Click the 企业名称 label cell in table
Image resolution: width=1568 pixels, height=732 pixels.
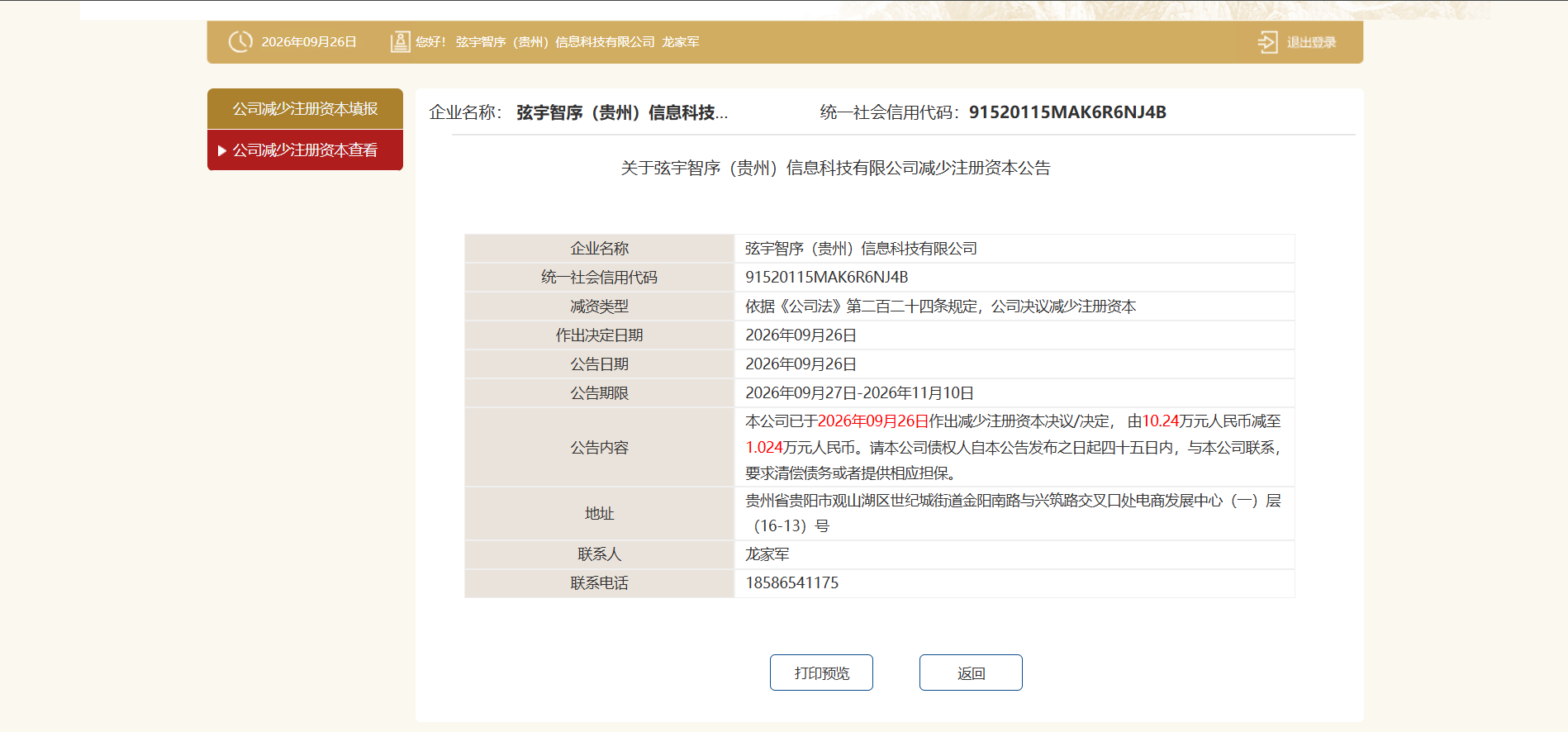coord(600,249)
